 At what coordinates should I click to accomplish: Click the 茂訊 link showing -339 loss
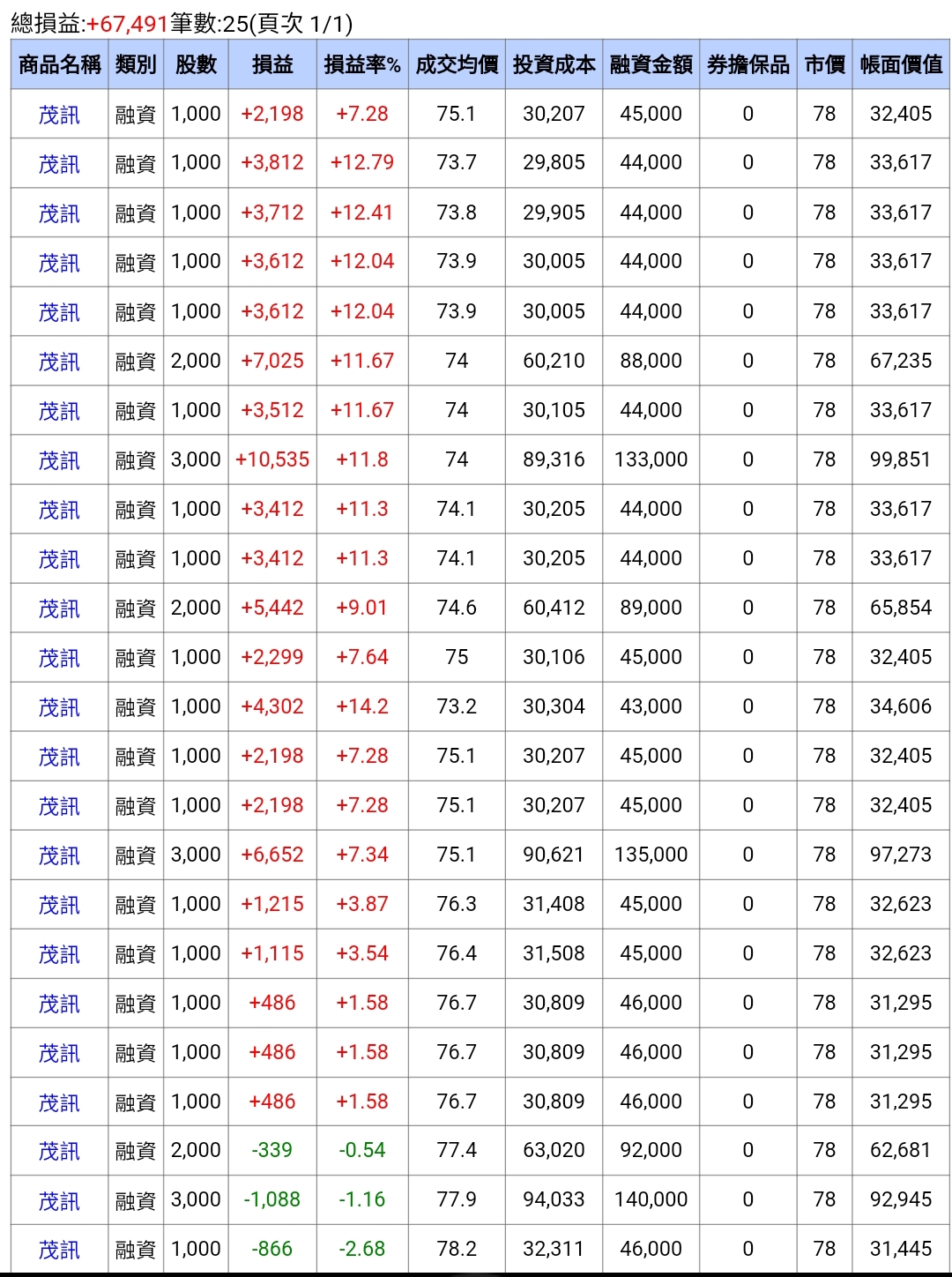pyautogui.click(x=58, y=1150)
